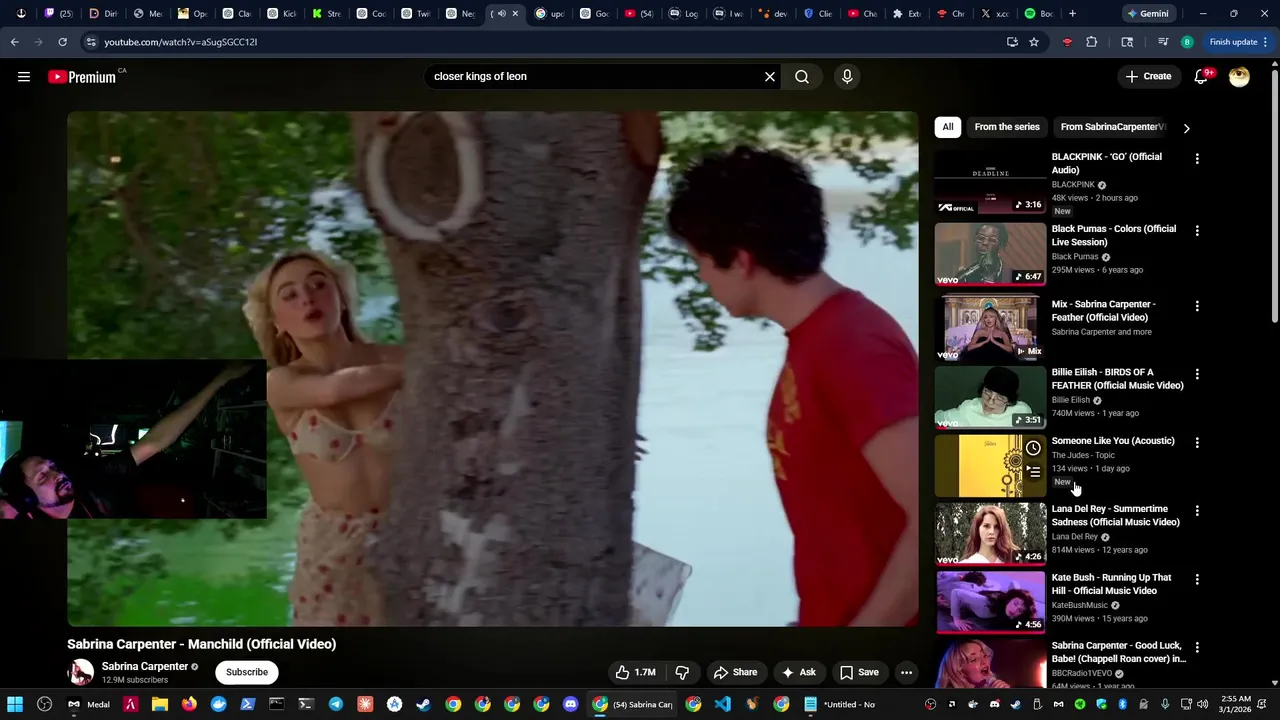The width and height of the screenshot is (1280, 720).
Task: Open Firefox from taskbar
Action: (x=189, y=704)
